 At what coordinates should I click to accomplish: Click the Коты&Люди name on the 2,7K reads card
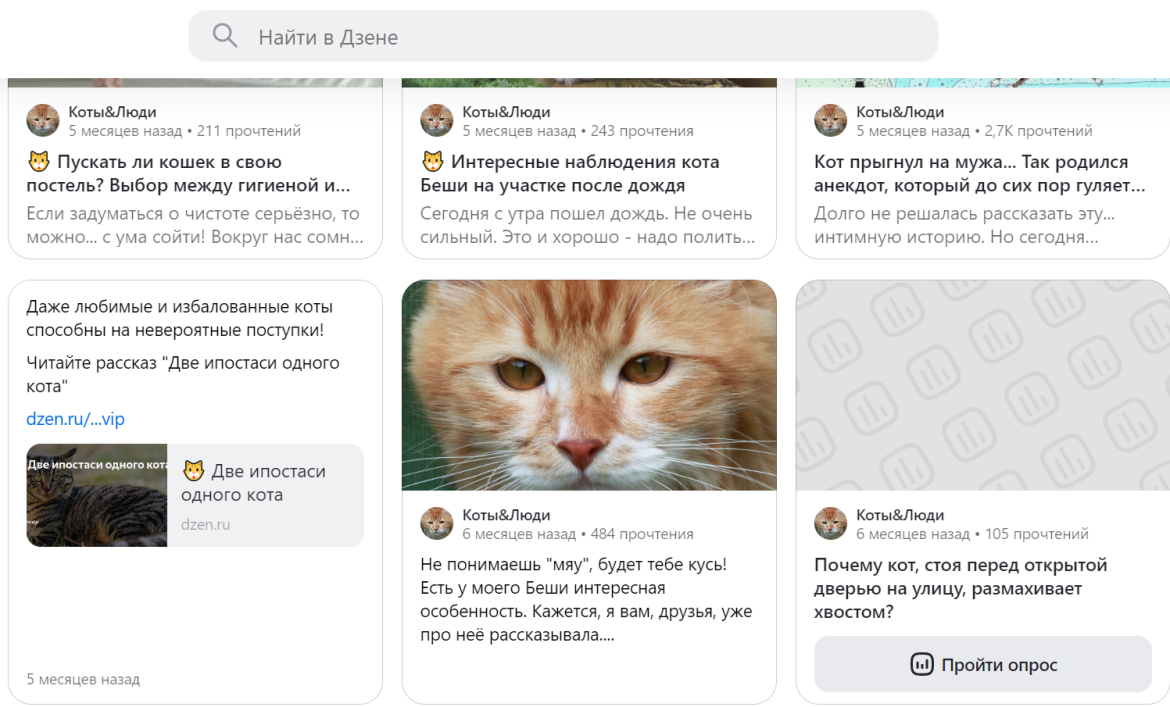tap(900, 112)
